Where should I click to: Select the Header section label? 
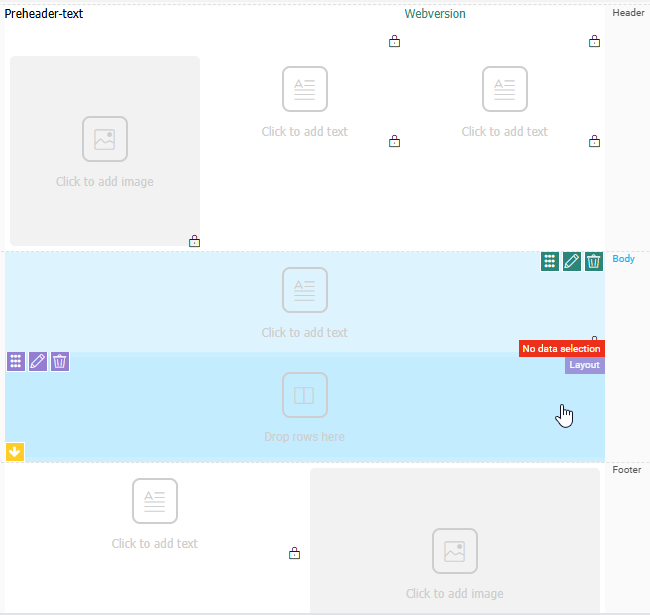coord(628,13)
